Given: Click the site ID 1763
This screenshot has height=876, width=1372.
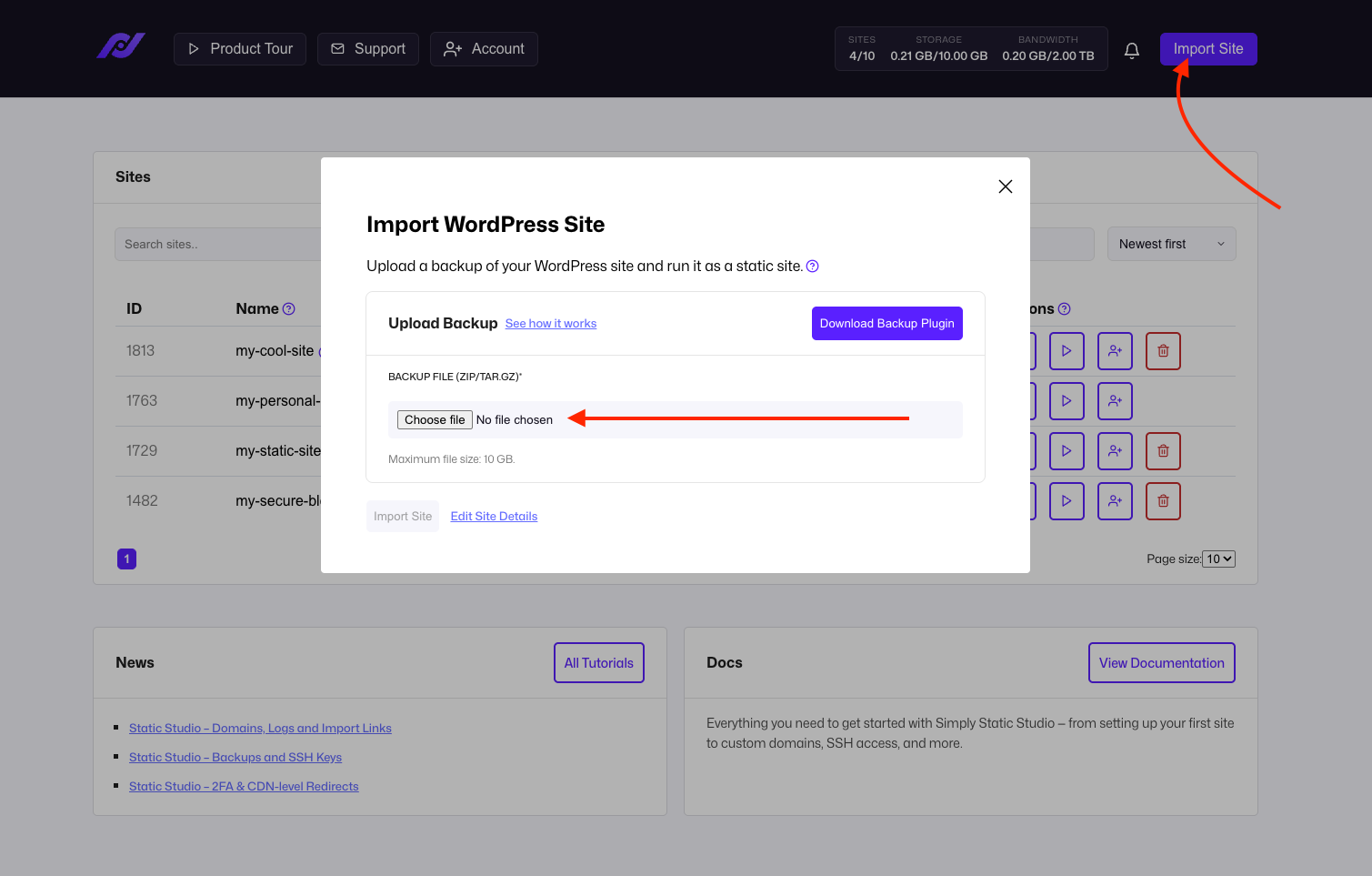Looking at the screenshot, I should (x=142, y=401).
